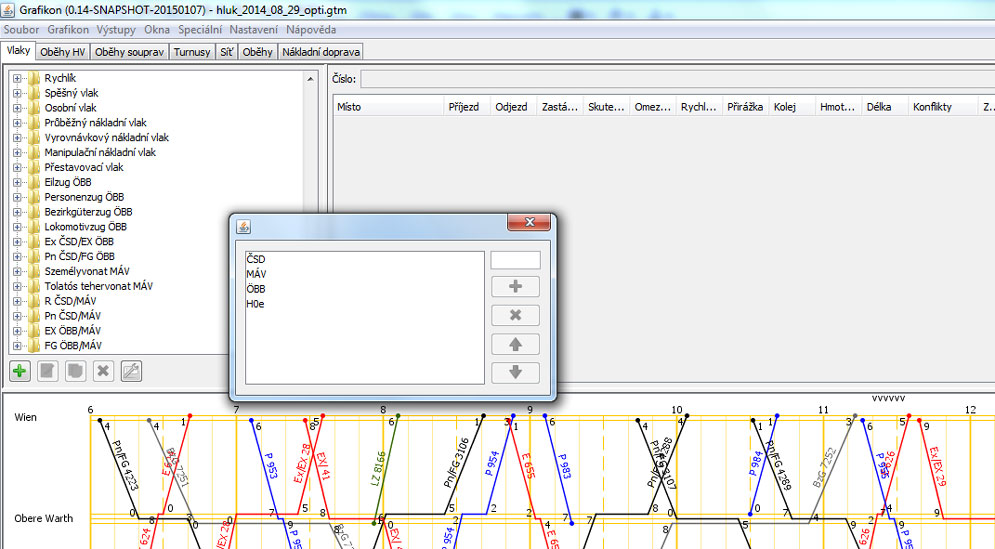The height and width of the screenshot is (549, 995).
Task: Click the Grafikon application icon in title bar
Action: [x=8, y=10]
